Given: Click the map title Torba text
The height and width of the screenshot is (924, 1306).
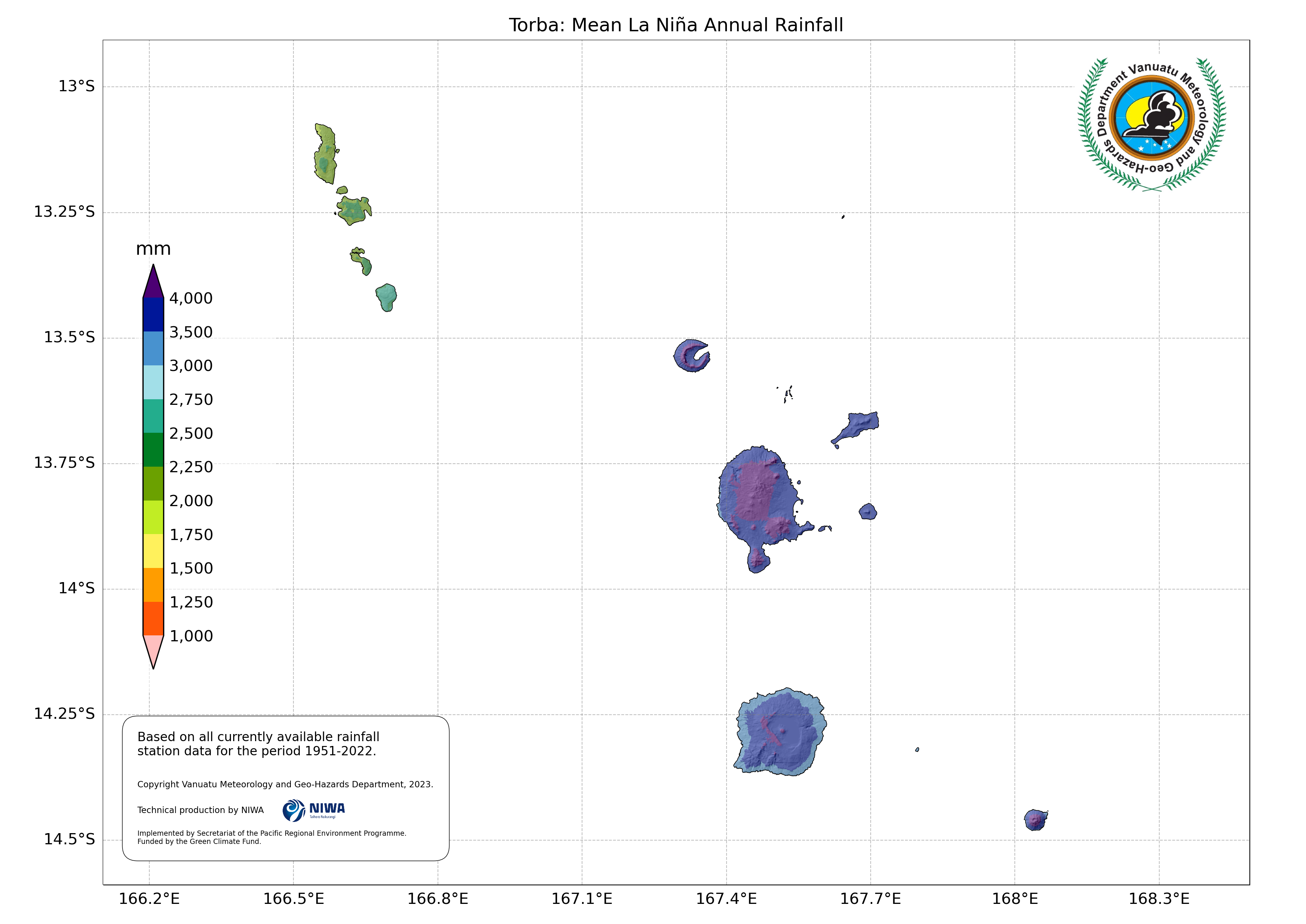Looking at the screenshot, I should (x=675, y=25).
